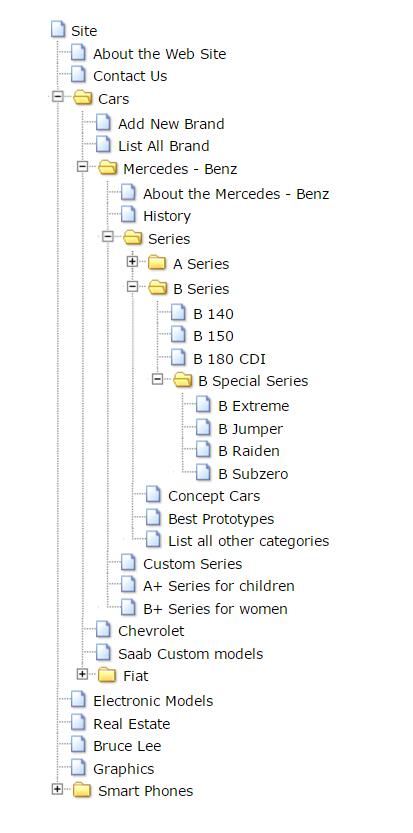This screenshot has height=833, width=413.
Task: Select B Subzero in the tree
Action: tap(253, 473)
